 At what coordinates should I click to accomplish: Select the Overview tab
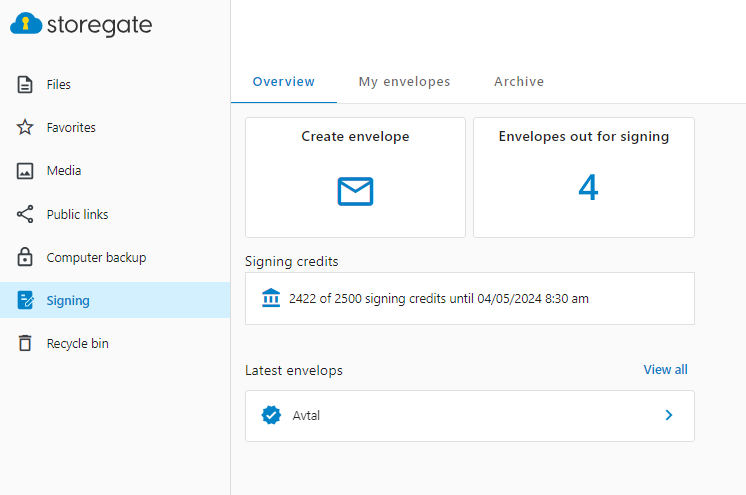tap(284, 81)
